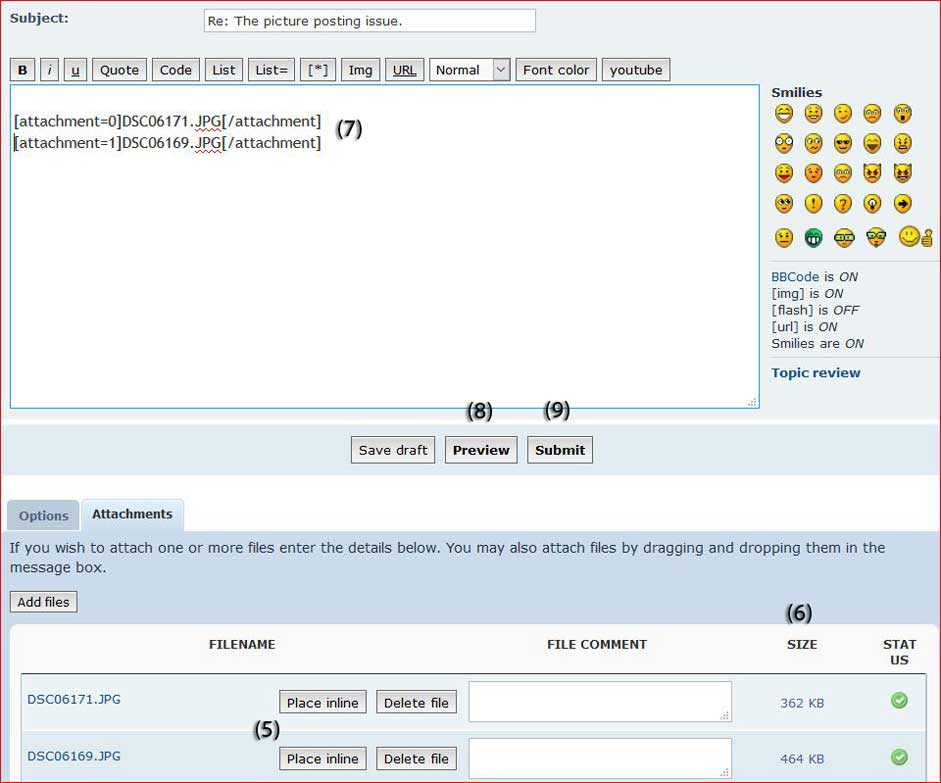Open the BBCode help link
This screenshot has width=941, height=783.
click(x=795, y=277)
